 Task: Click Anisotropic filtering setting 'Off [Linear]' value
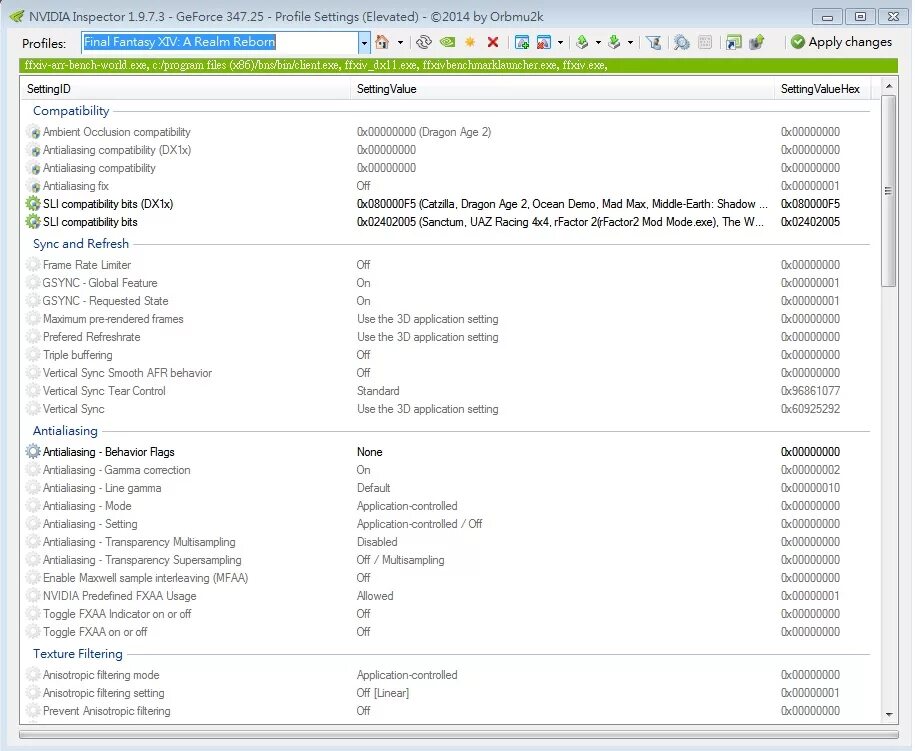[x=383, y=693]
